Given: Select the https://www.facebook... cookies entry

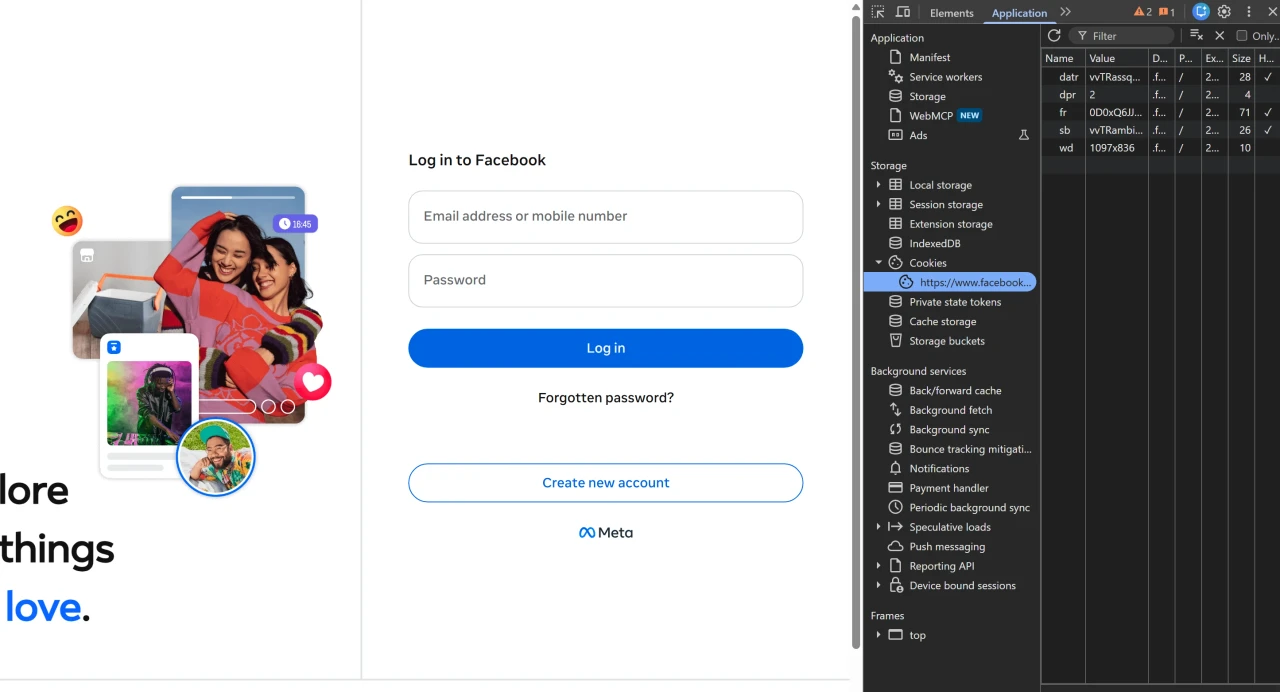Looking at the screenshot, I should (x=950, y=283).
